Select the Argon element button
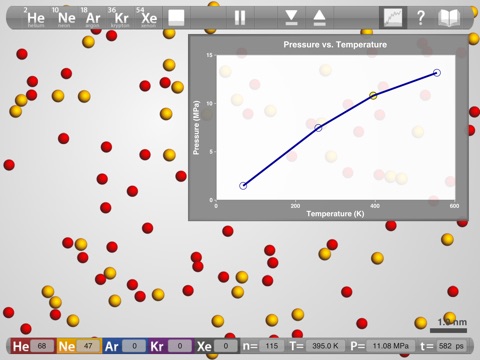 coord(91,18)
